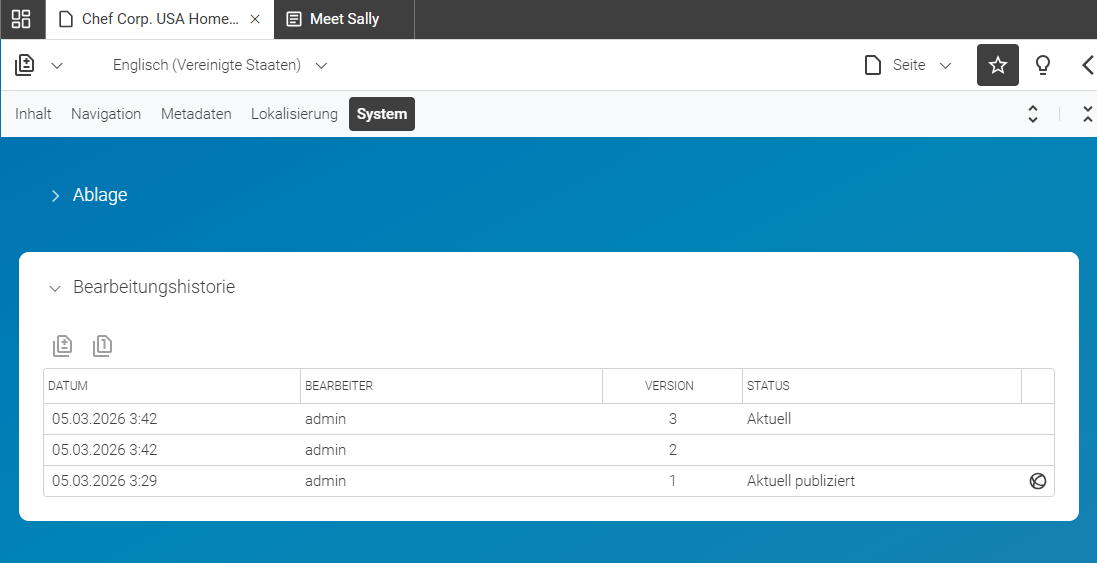Select the version 3 row date cell
Screen dimensions: 1097x563
172,419
